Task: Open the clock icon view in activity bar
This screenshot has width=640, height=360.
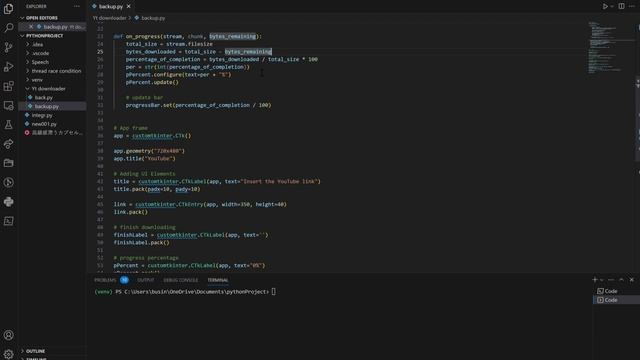Action: click(9, 182)
